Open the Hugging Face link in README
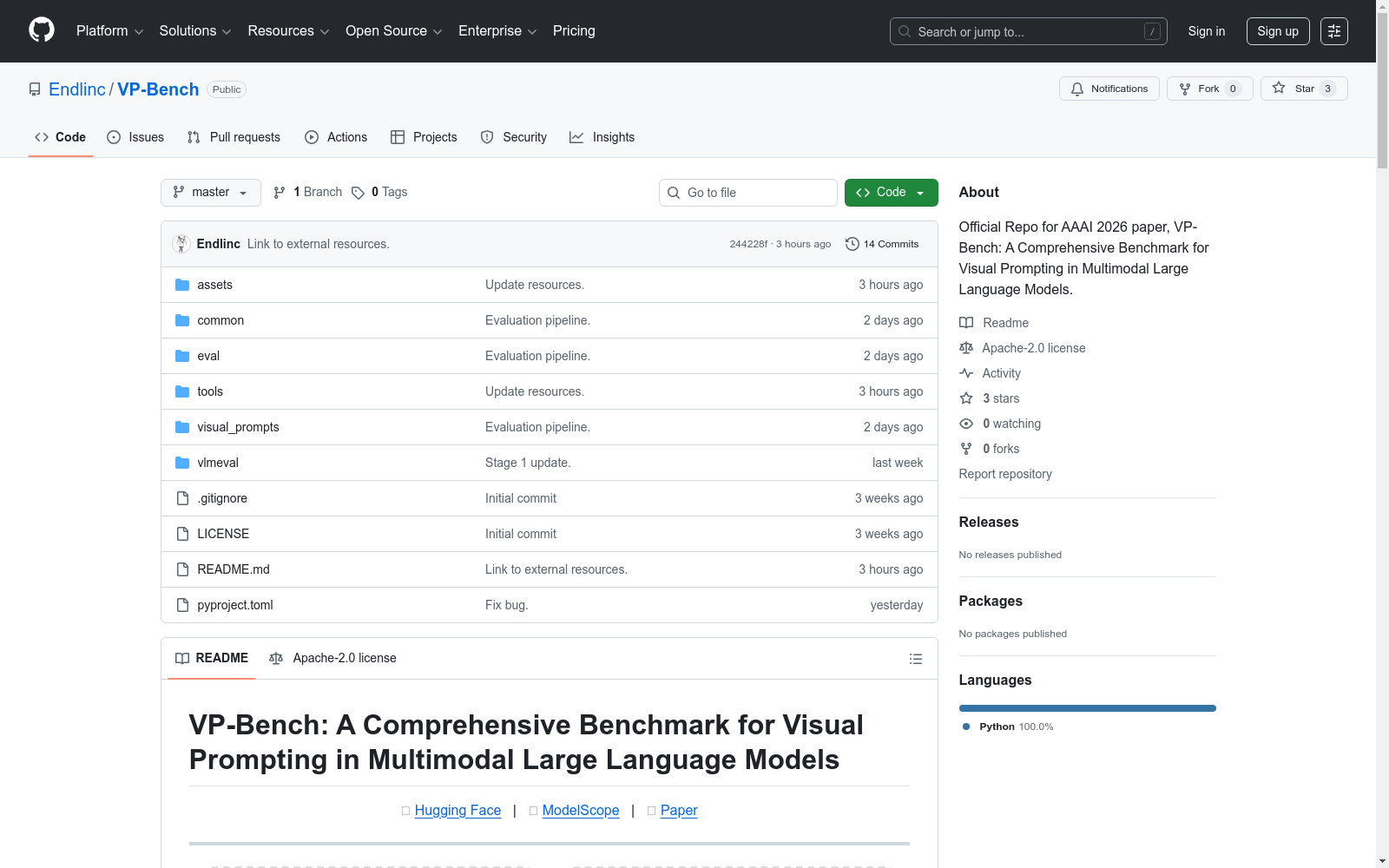Viewport: 1389px width, 868px height. (x=458, y=810)
